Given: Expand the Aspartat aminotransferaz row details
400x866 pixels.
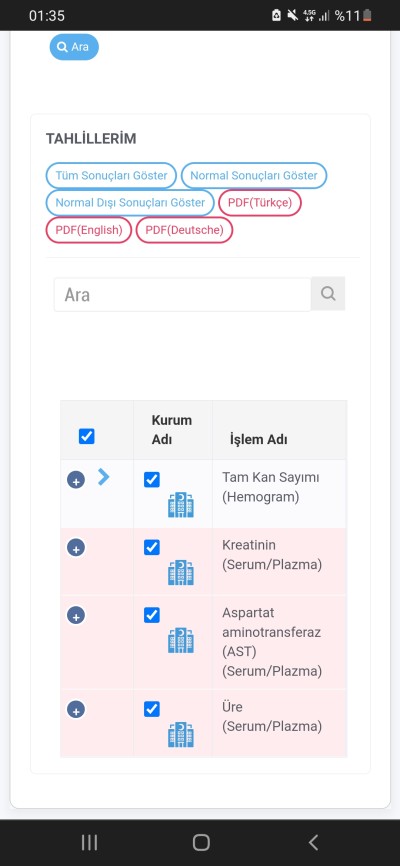Looking at the screenshot, I should [x=76, y=615].
